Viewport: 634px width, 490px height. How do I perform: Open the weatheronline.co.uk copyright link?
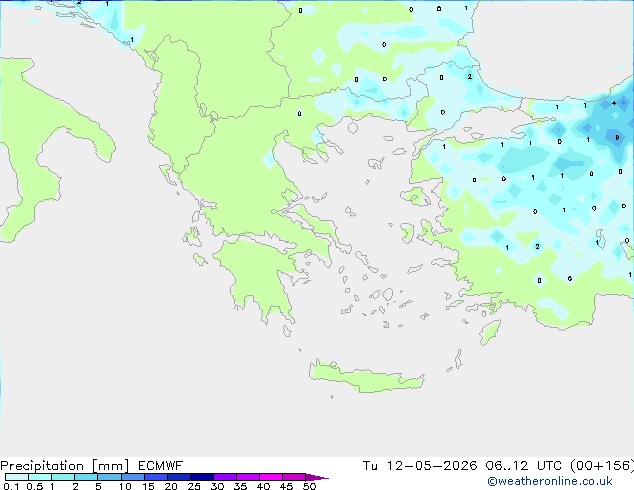tap(550, 481)
